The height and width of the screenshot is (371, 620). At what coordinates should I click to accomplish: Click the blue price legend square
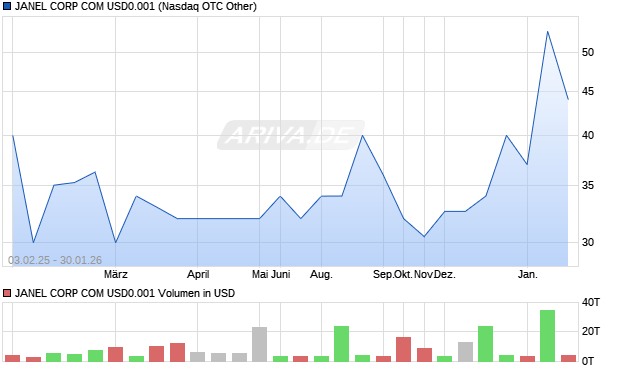[x=7, y=6]
